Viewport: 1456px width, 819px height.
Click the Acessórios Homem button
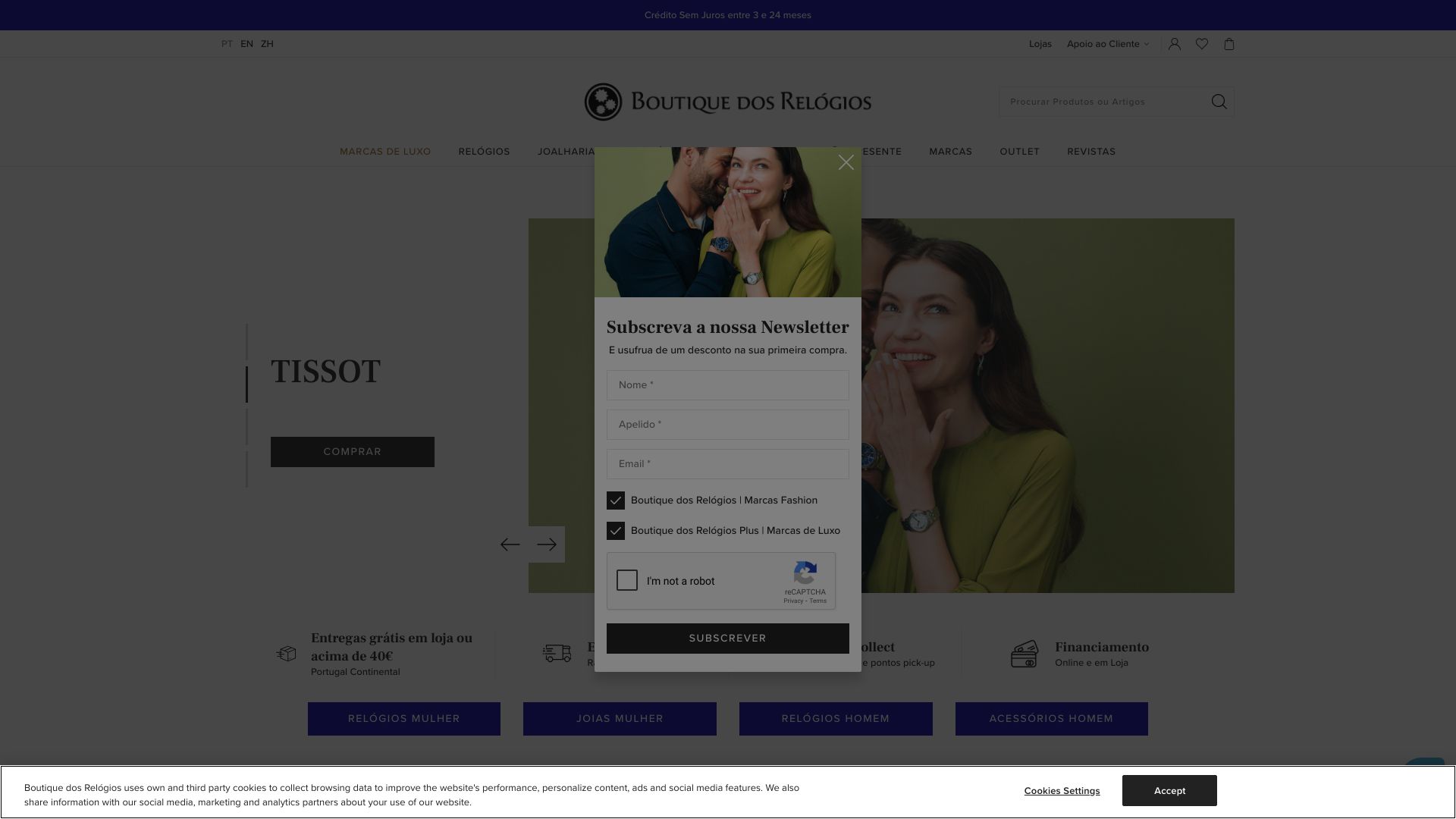[1052, 719]
